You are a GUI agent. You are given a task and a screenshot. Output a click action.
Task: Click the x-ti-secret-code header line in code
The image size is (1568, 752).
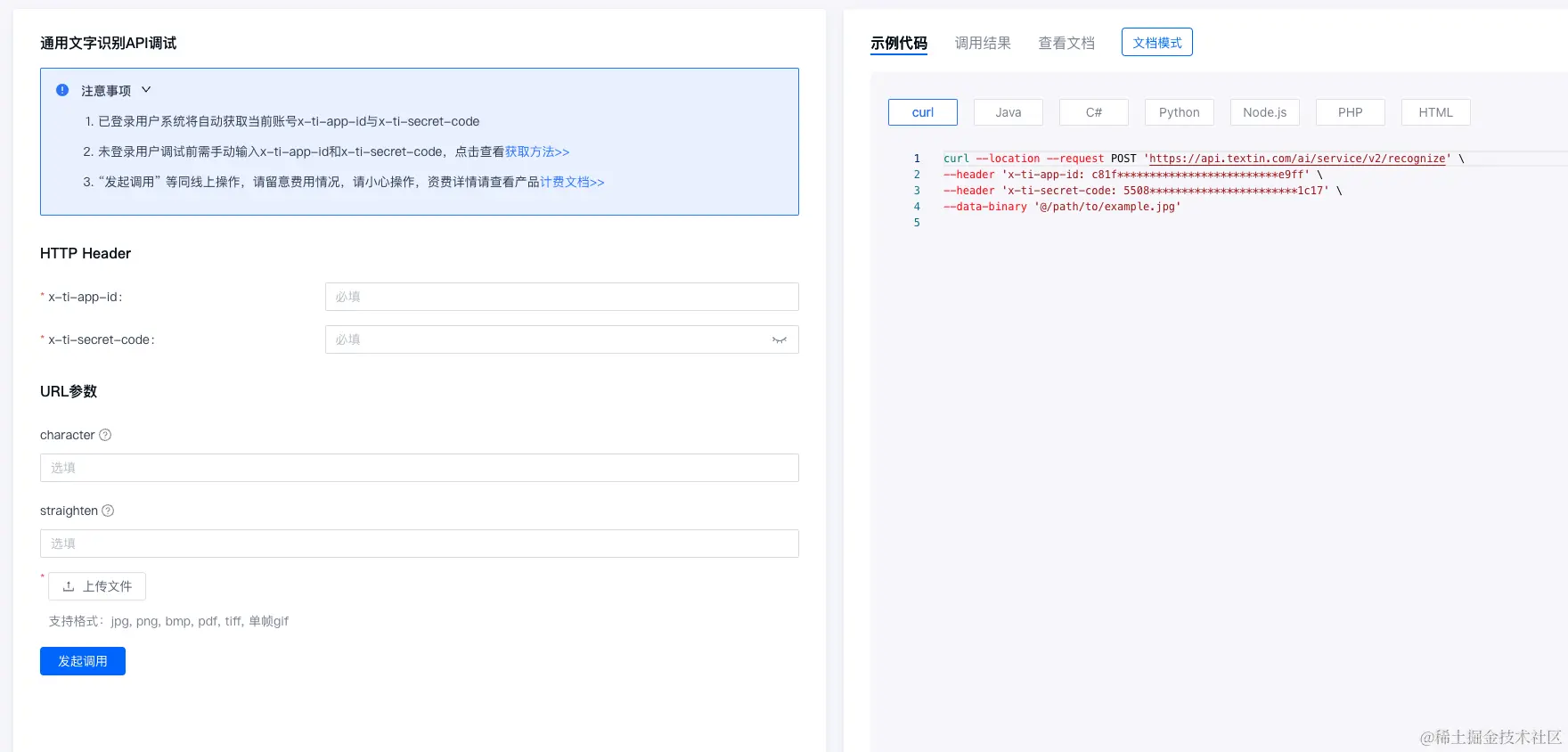coord(1143,191)
